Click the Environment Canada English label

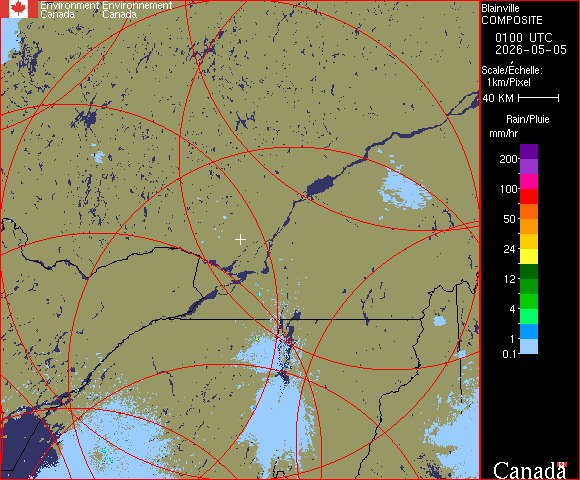click(x=70, y=10)
